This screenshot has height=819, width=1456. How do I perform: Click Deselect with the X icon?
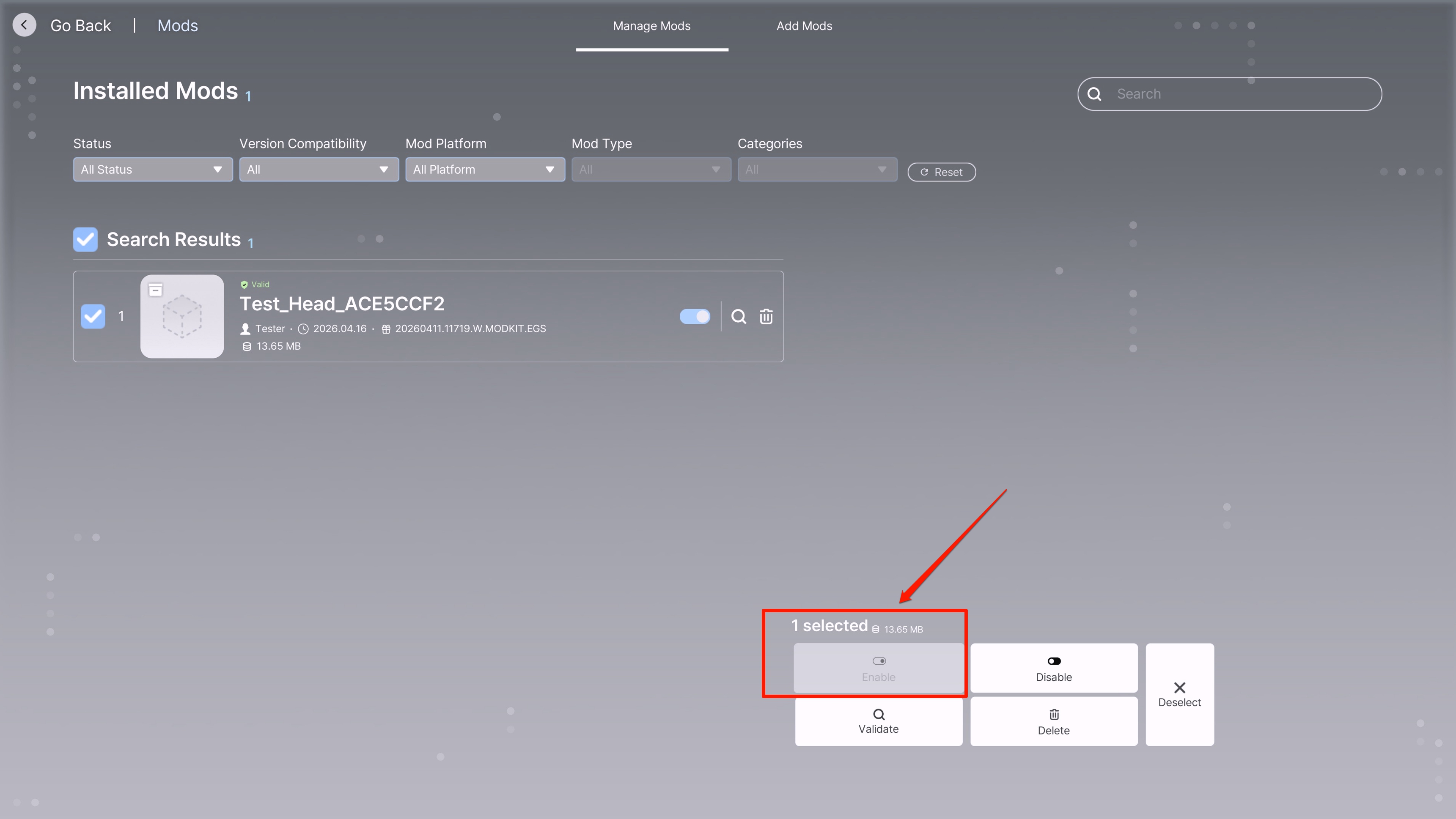pyautogui.click(x=1179, y=694)
